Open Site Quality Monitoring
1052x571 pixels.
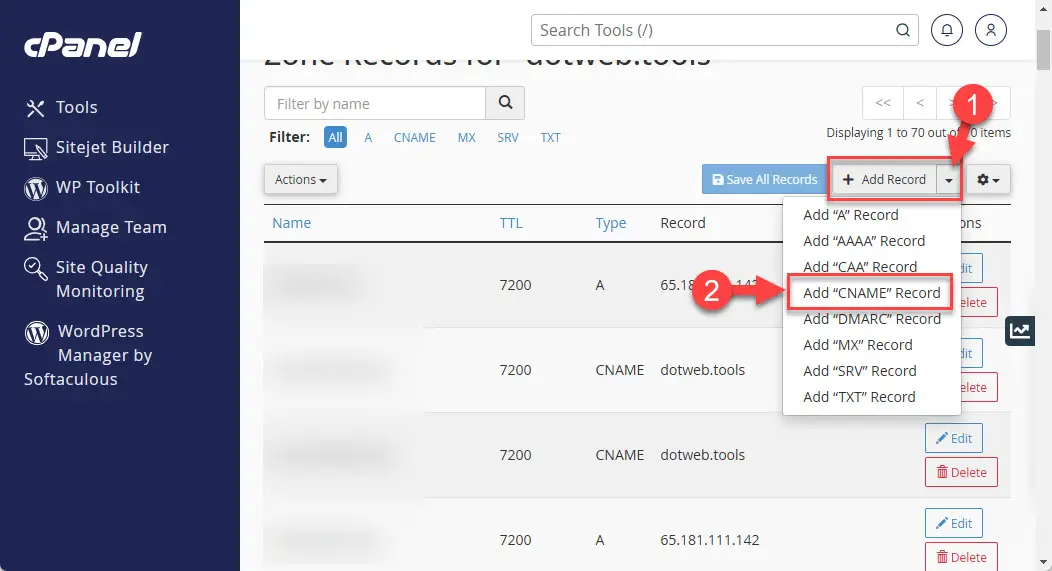(x=101, y=279)
